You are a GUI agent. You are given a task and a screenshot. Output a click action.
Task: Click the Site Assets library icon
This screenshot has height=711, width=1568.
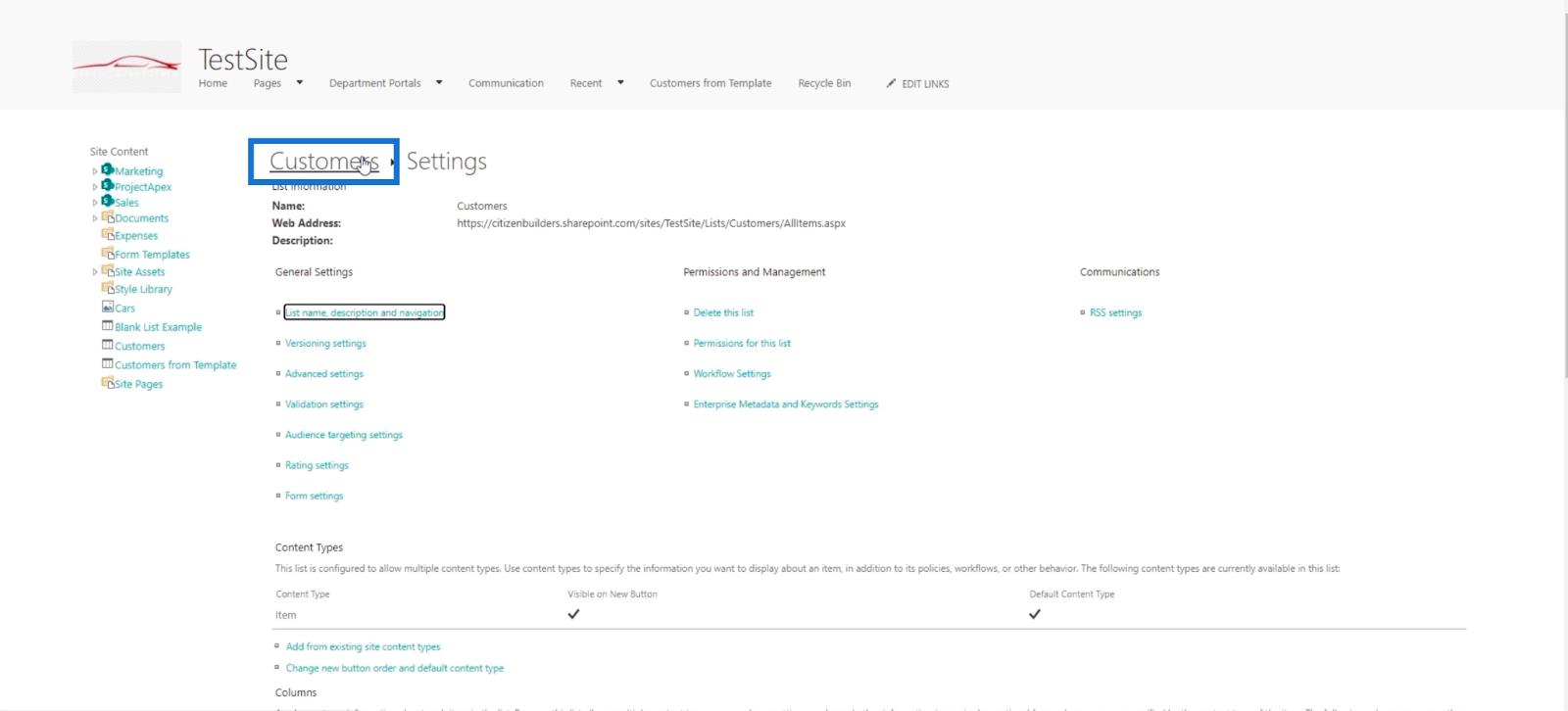click(x=108, y=271)
